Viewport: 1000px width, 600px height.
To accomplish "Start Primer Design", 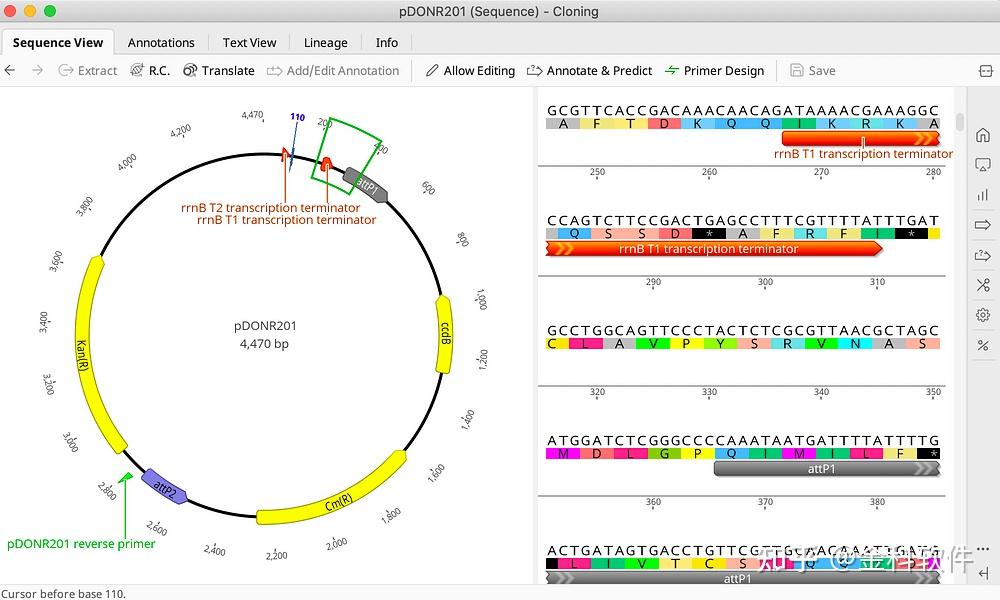I will pyautogui.click(x=715, y=70).
